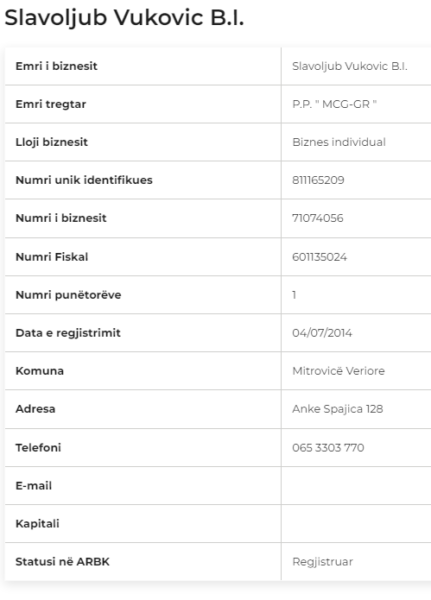Click the employee count value 1
Viewport: 431px width, 600px height.
[294, 295]
